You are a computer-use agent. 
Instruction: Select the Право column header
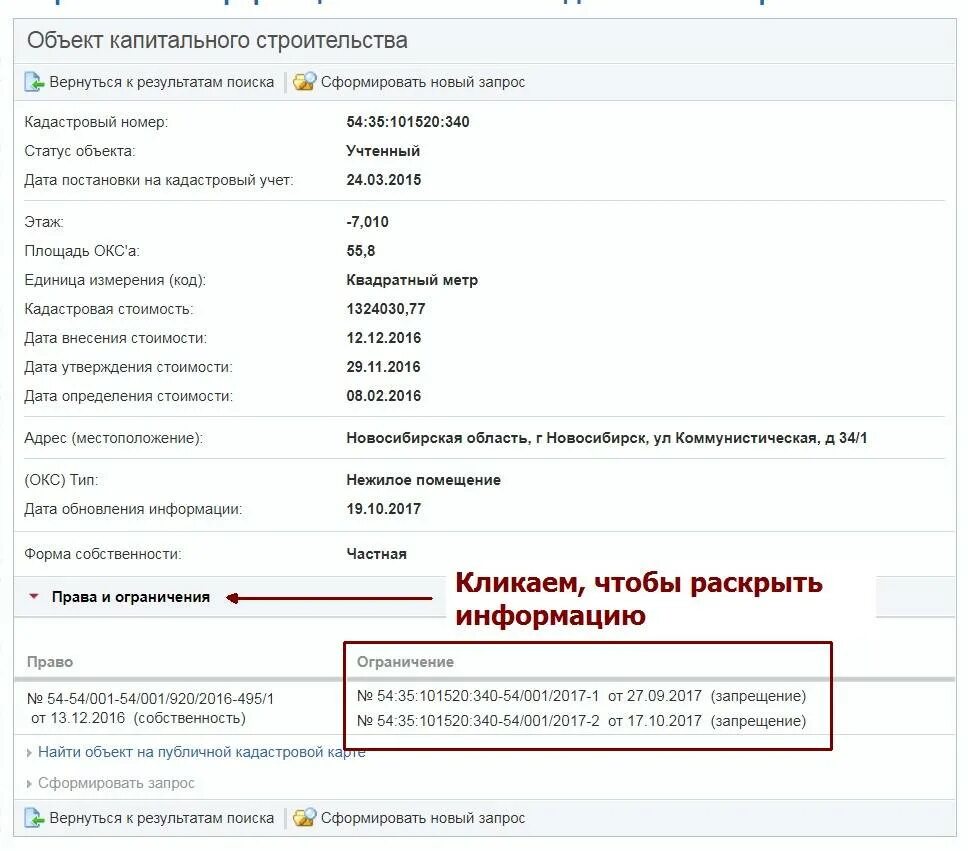click(x=50, y=662)
